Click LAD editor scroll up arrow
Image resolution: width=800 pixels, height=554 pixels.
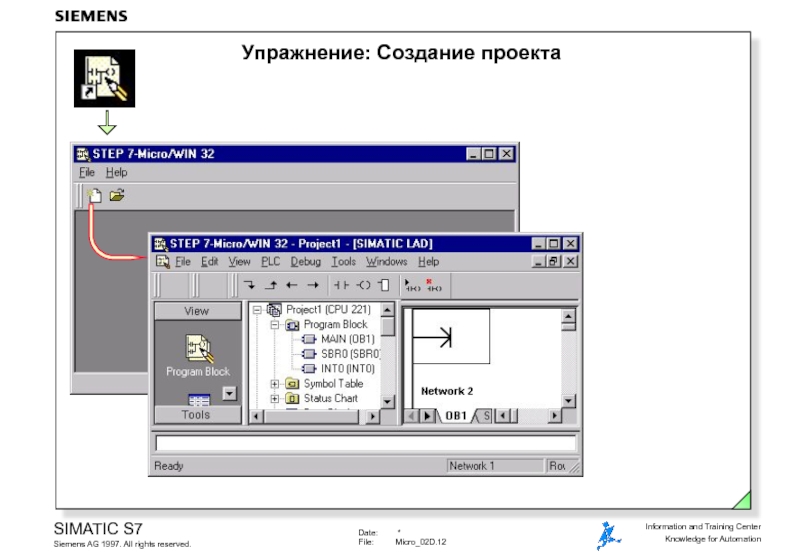(568, 315)
